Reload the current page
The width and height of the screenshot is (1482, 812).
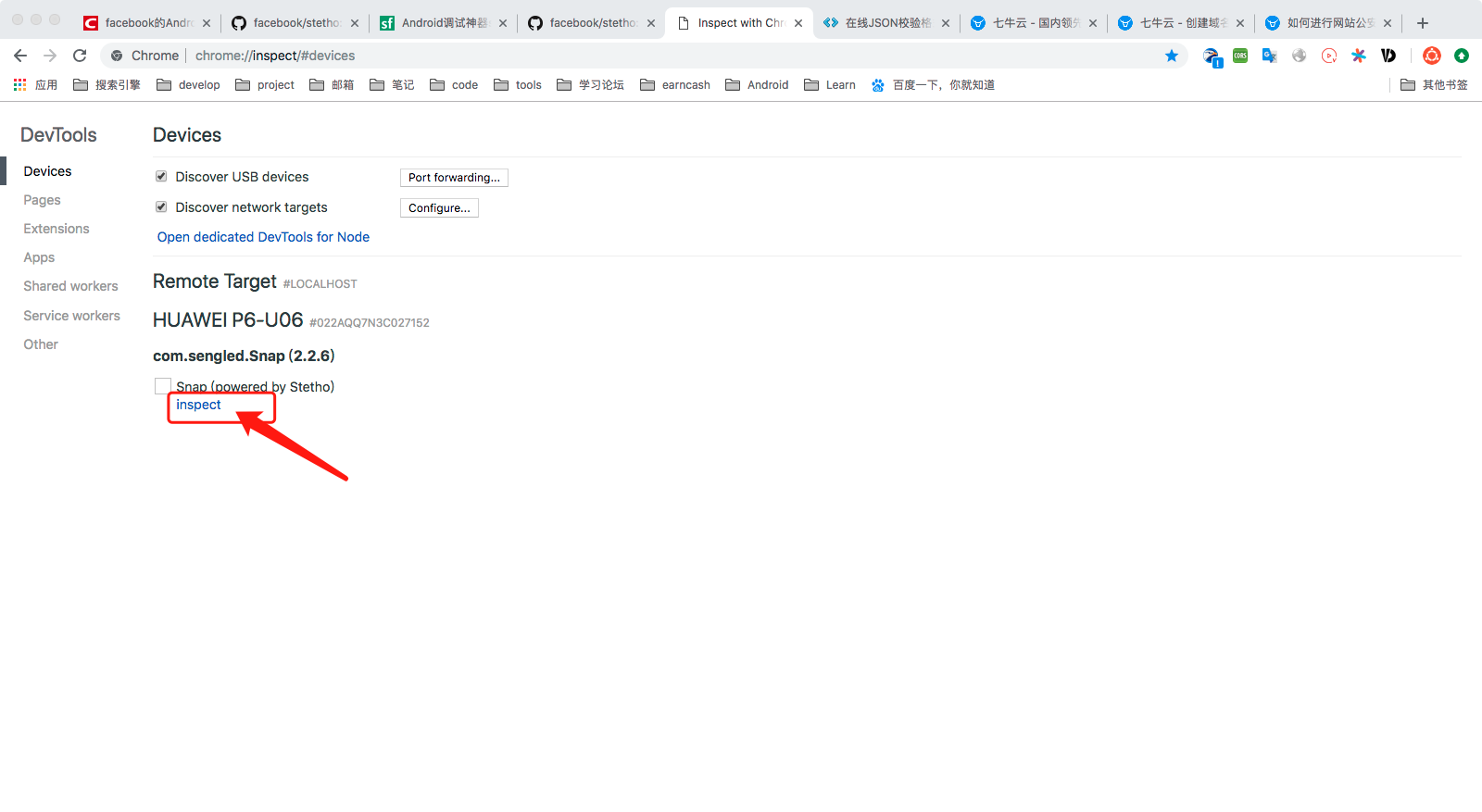(x=80, y=56)
